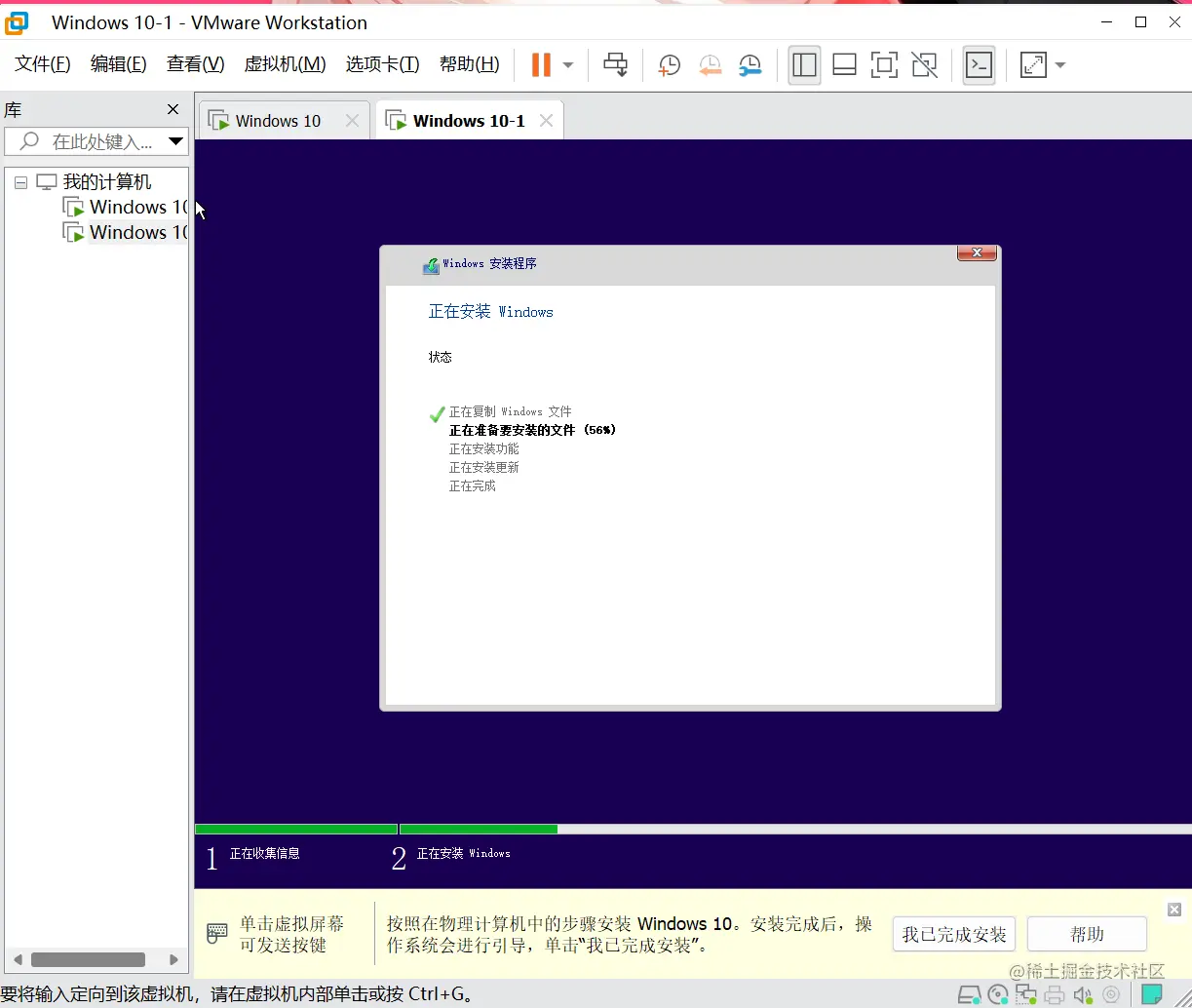Viewport: 1192px width, 1008px height.
Task: Select 我的计算机 in the library tree
Action: click(107, 182)
